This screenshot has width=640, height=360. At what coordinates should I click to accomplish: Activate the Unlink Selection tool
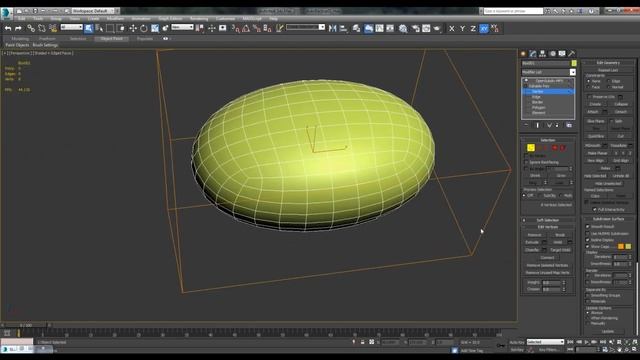coord(42,28)
